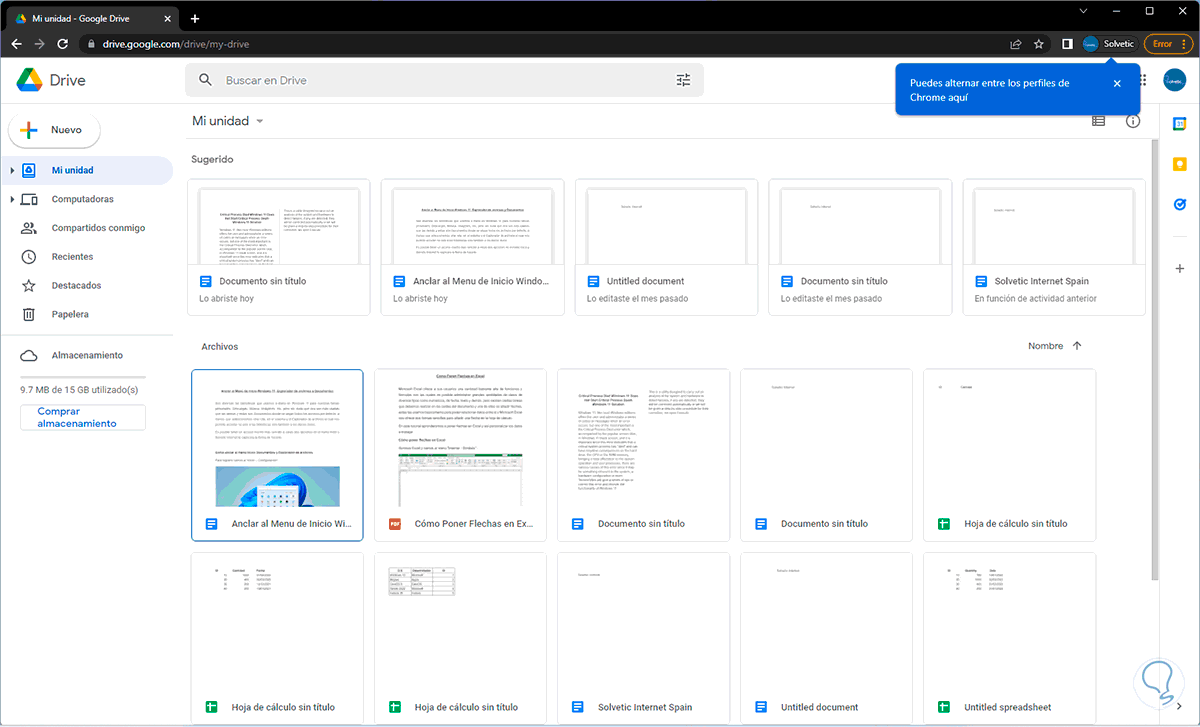Select Mi unidad in sidebar

click(88, 170)
